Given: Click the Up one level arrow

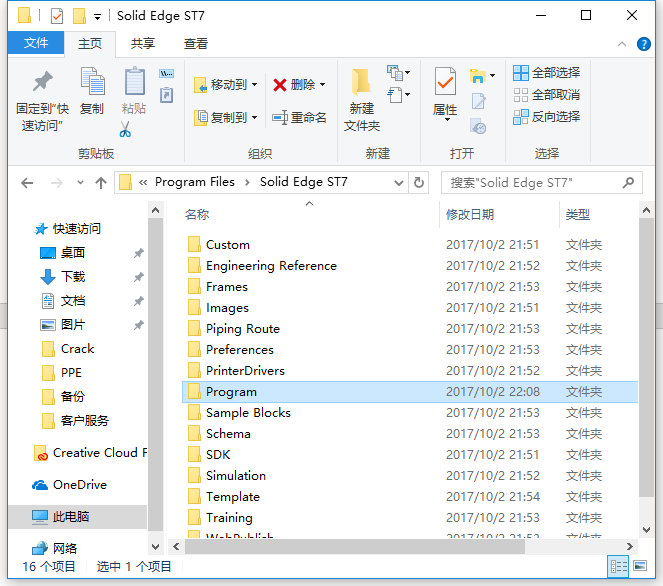Looking at the screenshot, I should [101, 183].
